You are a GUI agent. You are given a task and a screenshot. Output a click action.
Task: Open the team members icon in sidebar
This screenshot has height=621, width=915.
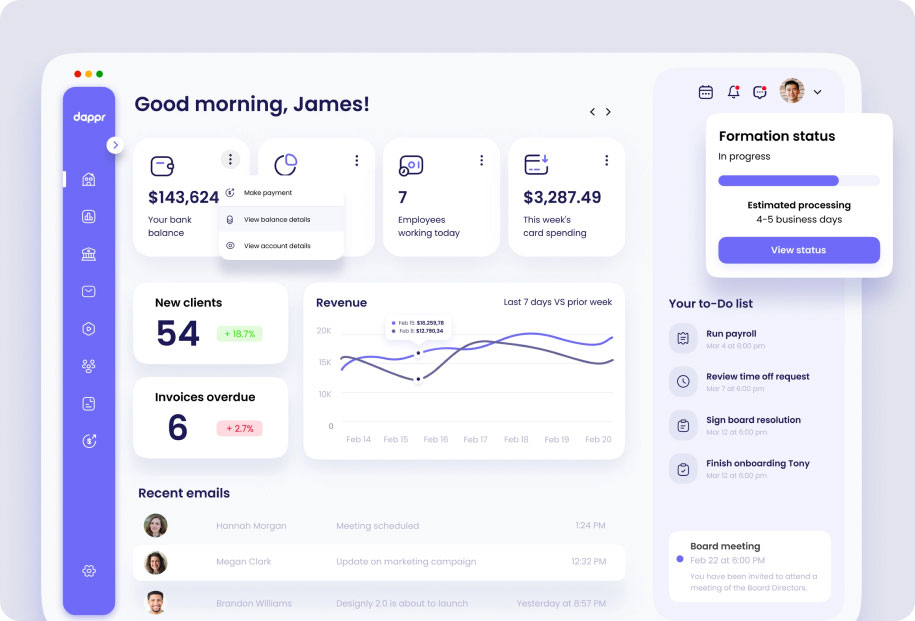click(89, 366)
